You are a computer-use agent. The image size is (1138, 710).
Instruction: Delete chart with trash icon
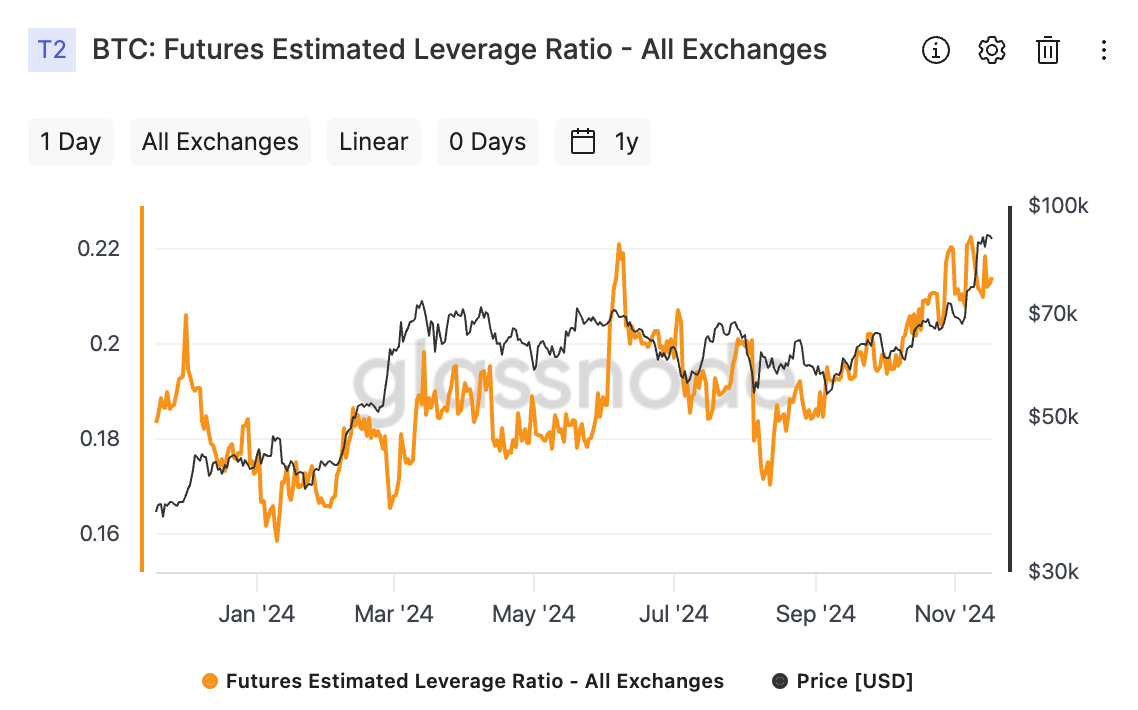pos(1047,50)
